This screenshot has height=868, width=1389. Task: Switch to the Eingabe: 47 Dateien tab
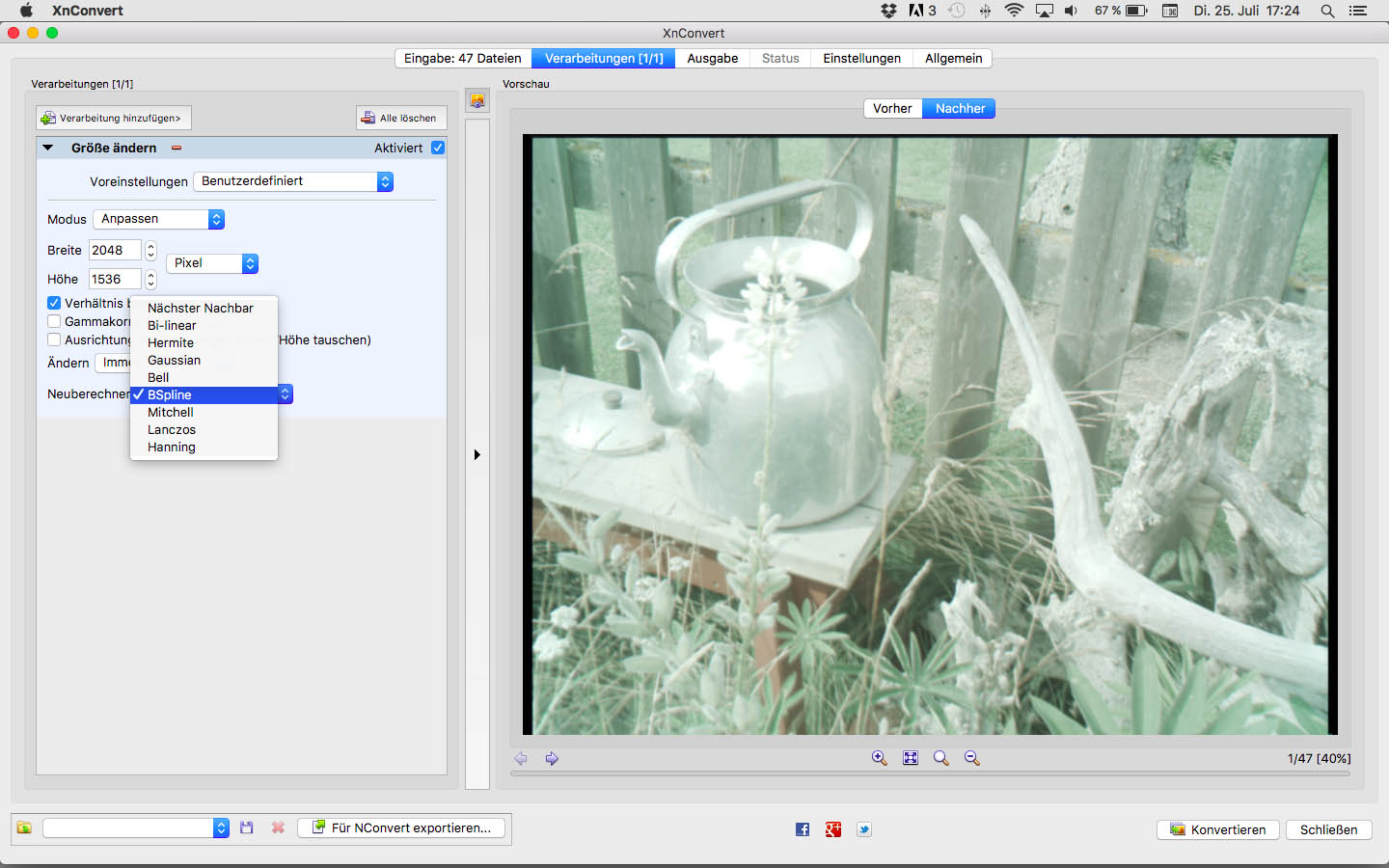pyautogui.click(x=463, y=59)
